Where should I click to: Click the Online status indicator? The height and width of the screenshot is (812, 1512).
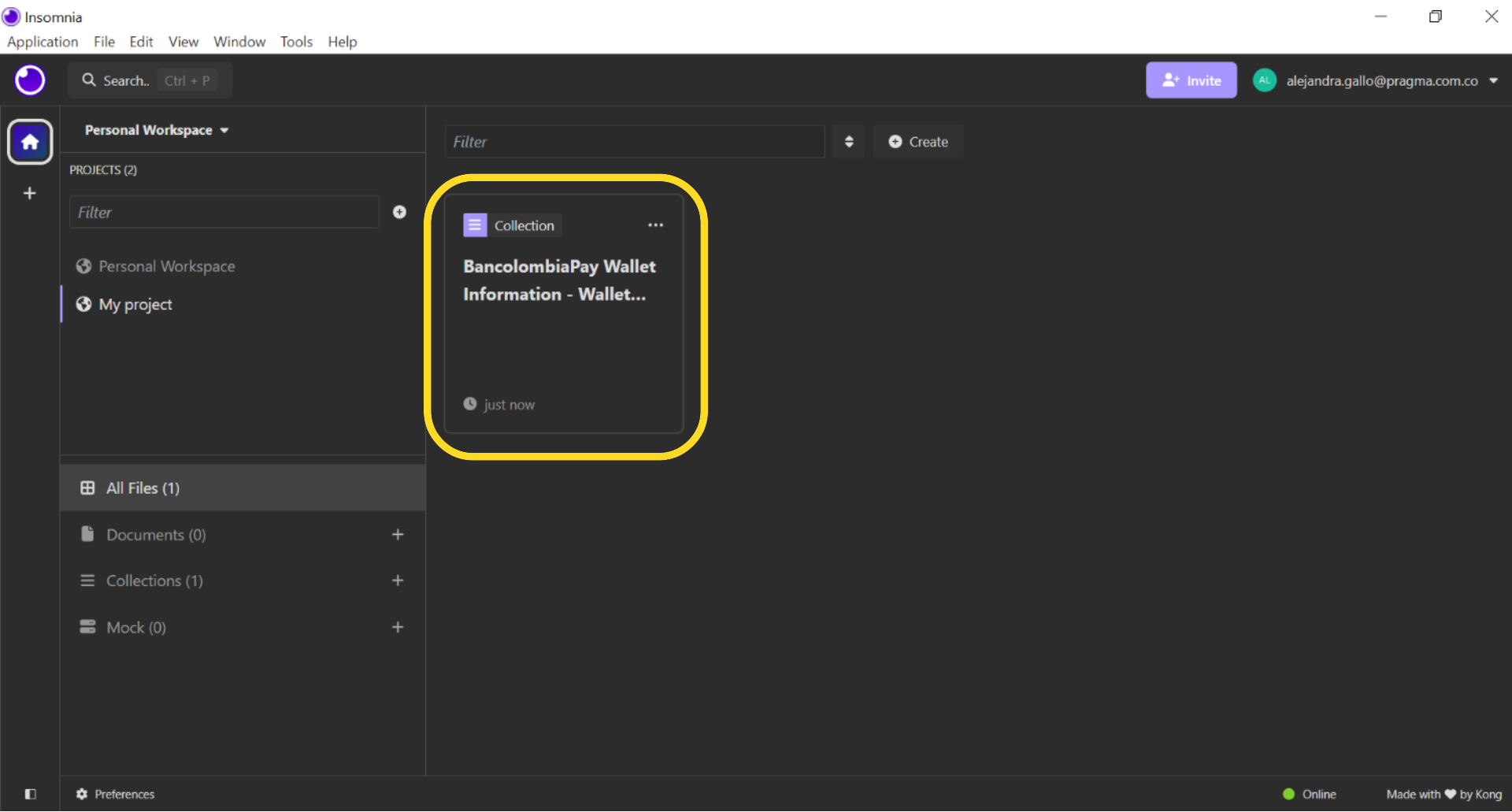tap(1310, 794)
